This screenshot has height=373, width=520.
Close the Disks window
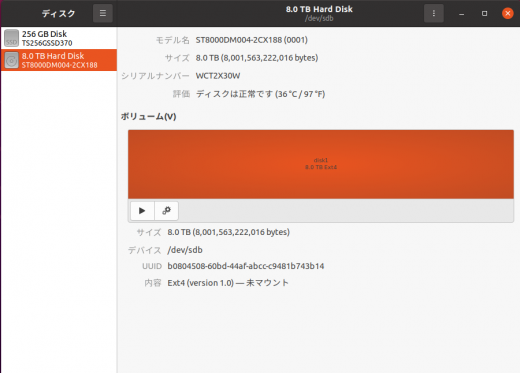508,13
